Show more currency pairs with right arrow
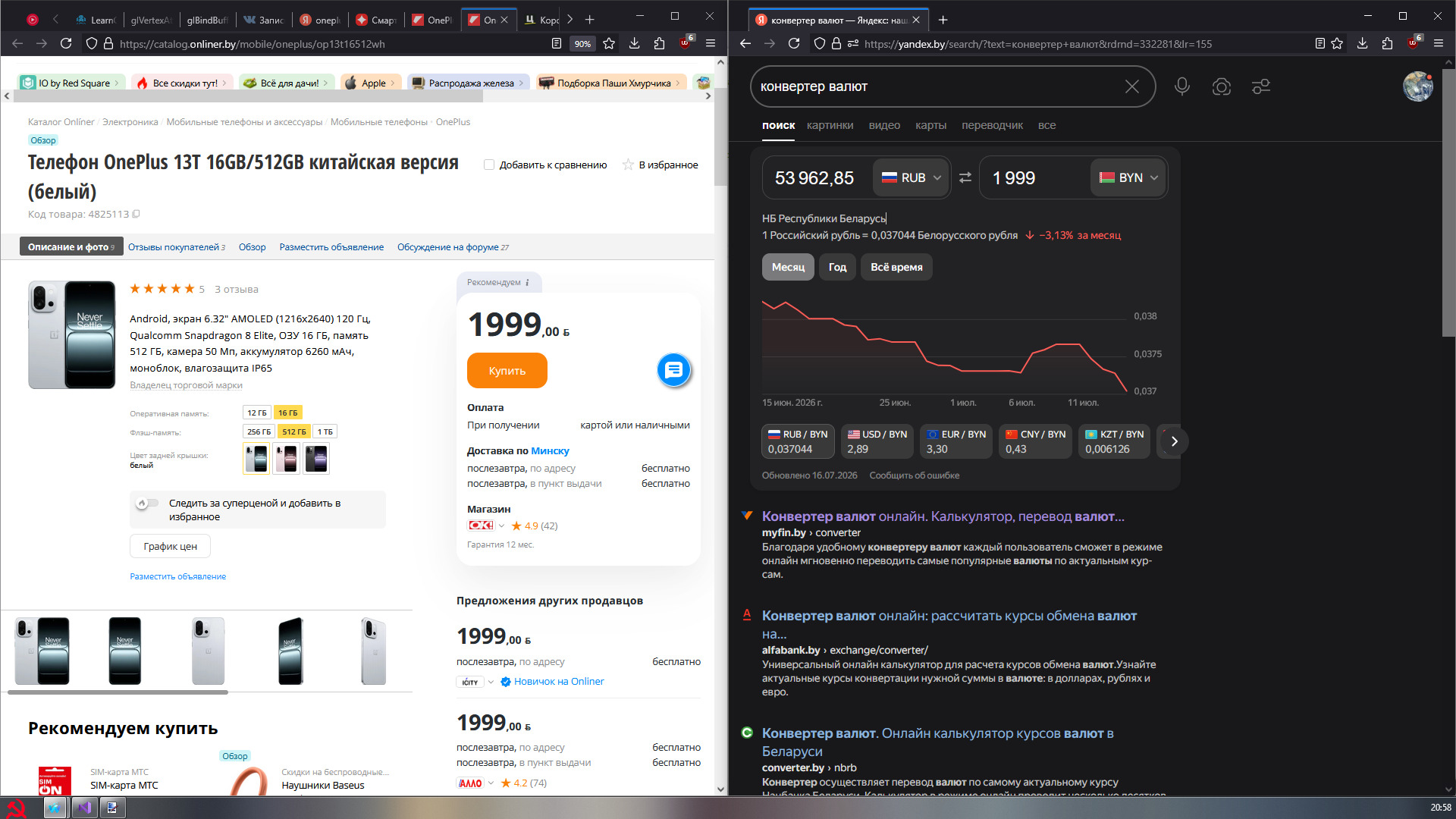1456x819 pixels. point(1174,441)
